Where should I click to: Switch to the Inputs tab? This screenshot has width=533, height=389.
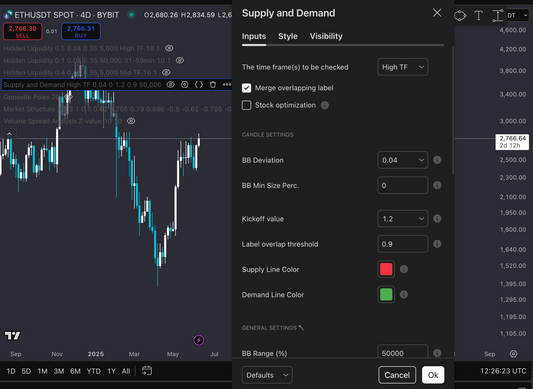[254, 36]
